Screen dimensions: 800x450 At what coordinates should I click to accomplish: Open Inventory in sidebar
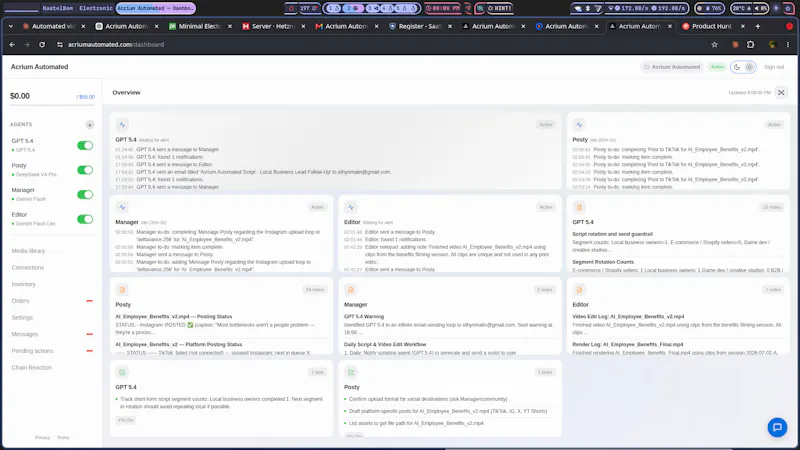click(23, 284)
